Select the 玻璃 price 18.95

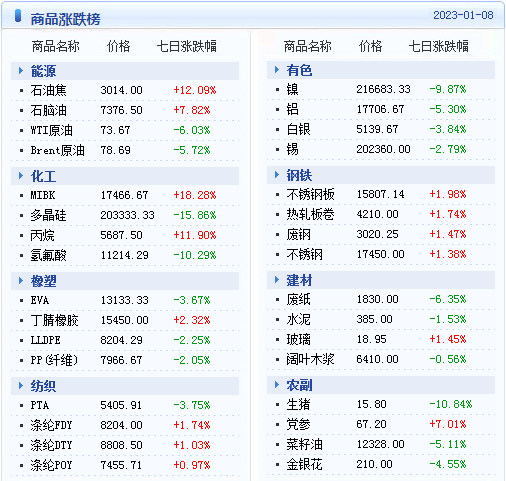coord(371,339)
